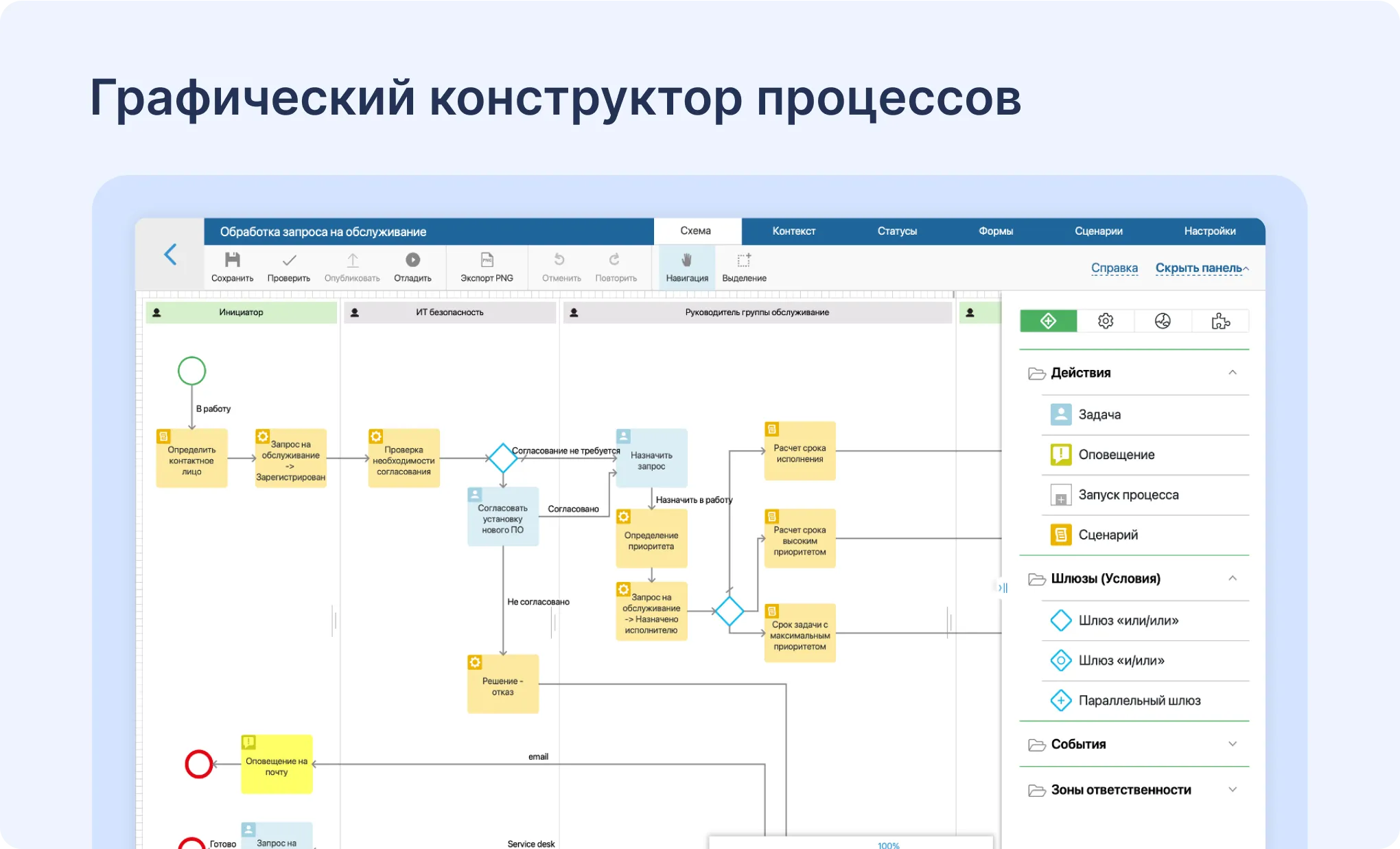This screenshot has width=1400, height=849.
Task: Click the 100% zoom level control
Action: (887, 845)
